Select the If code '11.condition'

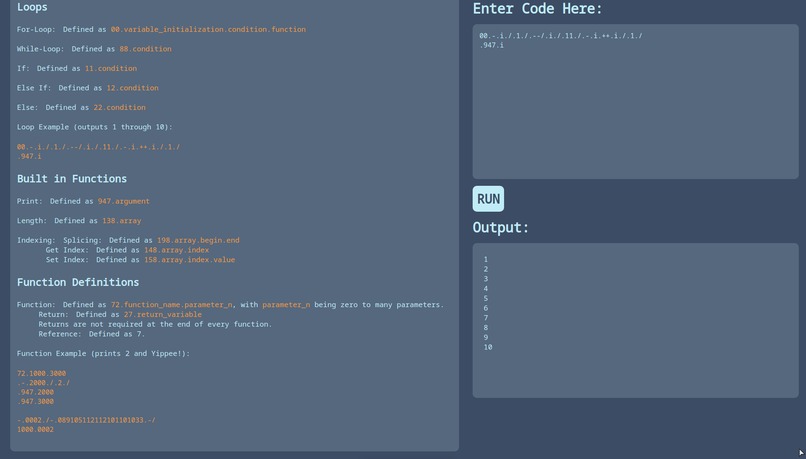coord(111,68)
